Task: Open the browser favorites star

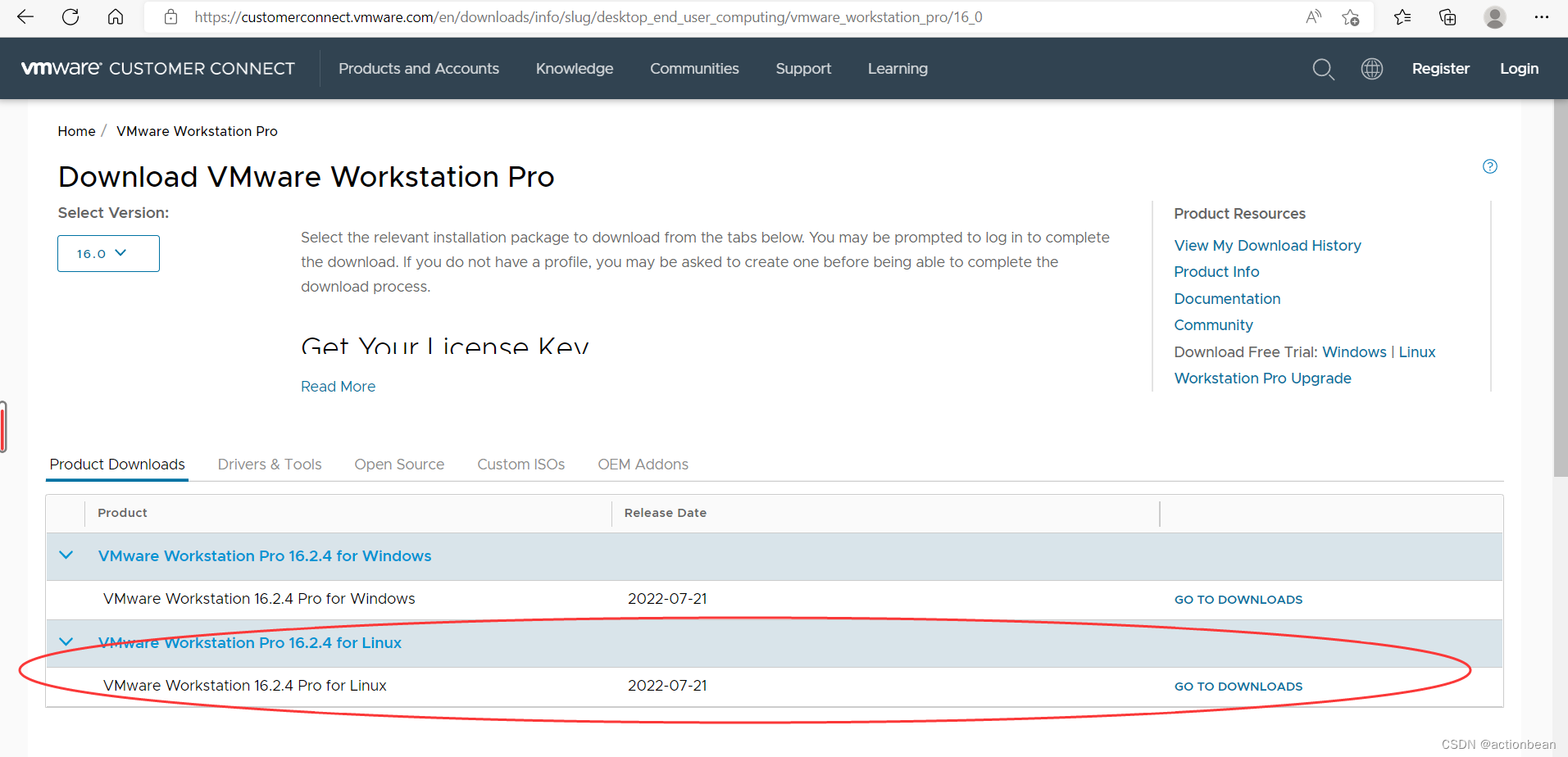Action: (1402, 16)
